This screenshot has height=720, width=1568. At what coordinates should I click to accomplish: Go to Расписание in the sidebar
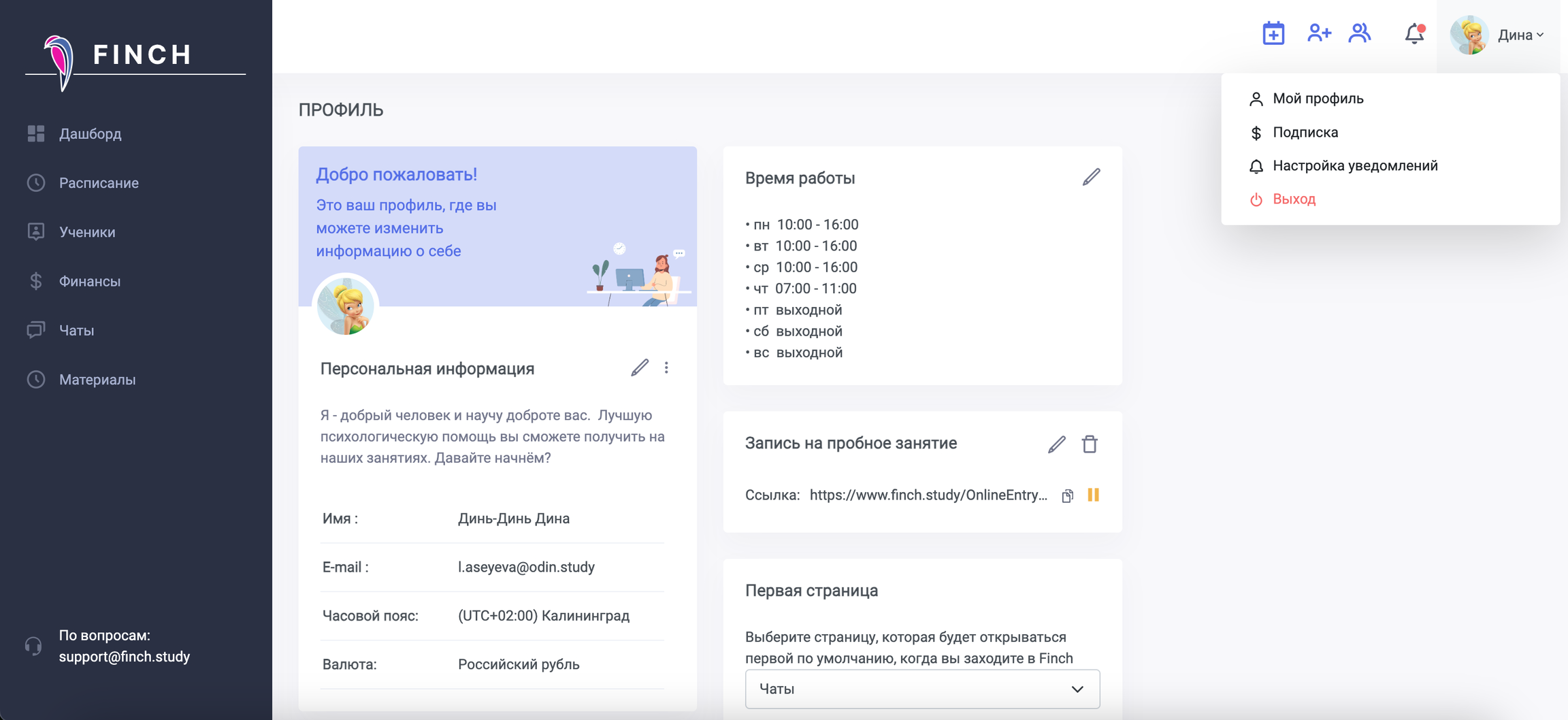tap(99, 183)
